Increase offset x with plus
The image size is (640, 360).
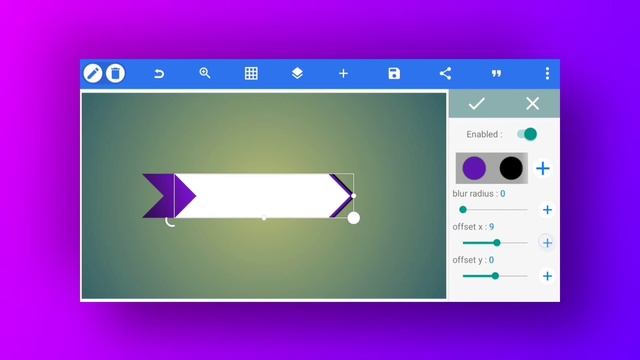[x=547, y=243]
